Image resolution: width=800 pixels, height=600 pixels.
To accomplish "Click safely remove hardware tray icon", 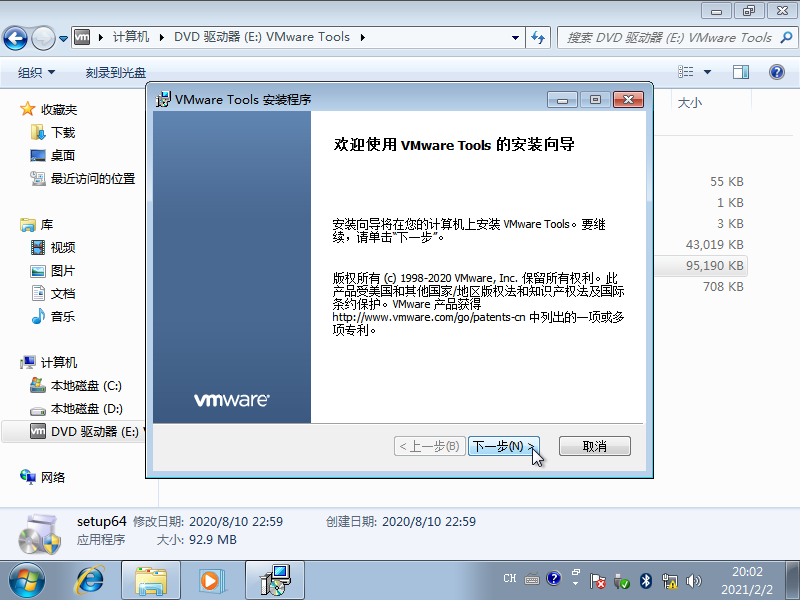I will point(621,581).
